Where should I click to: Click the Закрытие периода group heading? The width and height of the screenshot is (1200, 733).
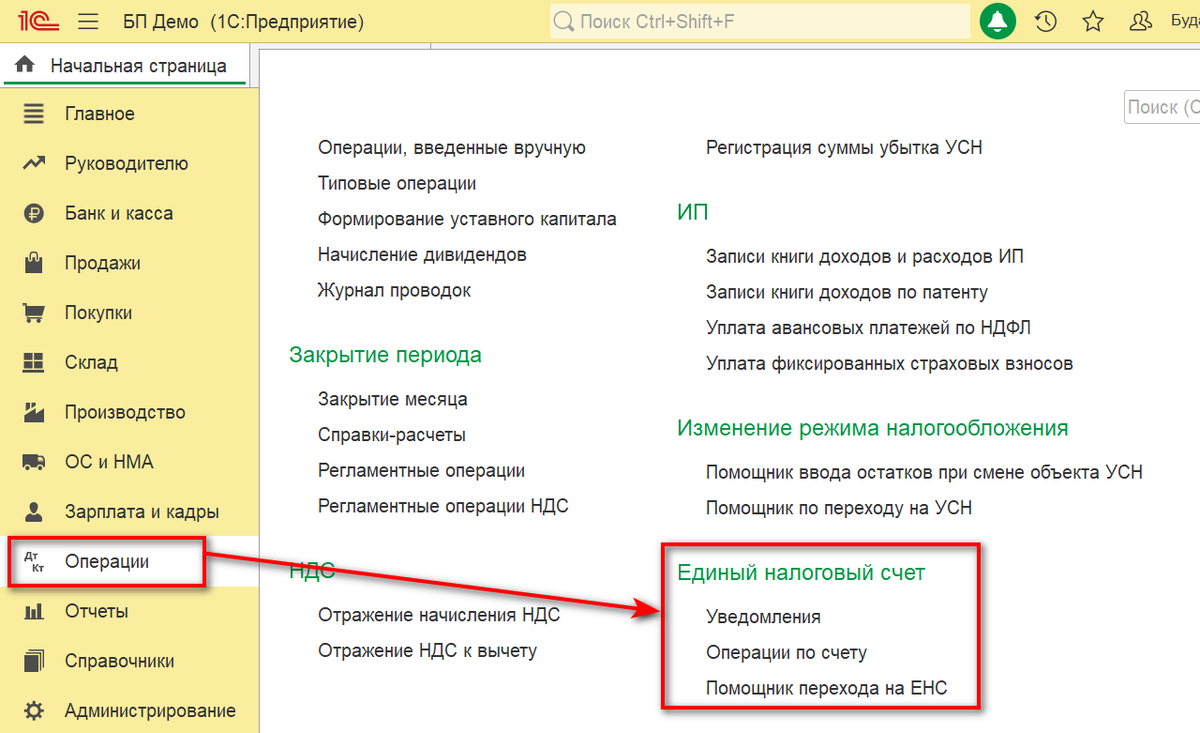point(385,355)
